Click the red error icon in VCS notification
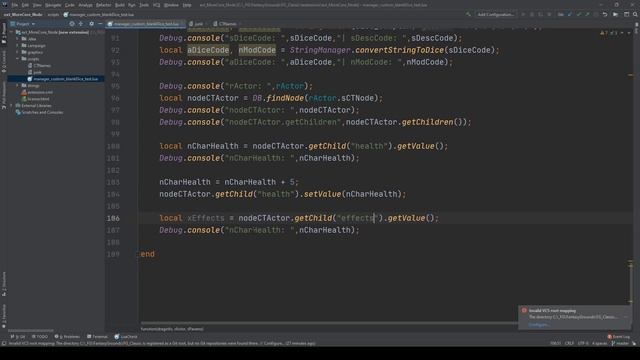The image size is (640, 360). [x=524, y=311]
